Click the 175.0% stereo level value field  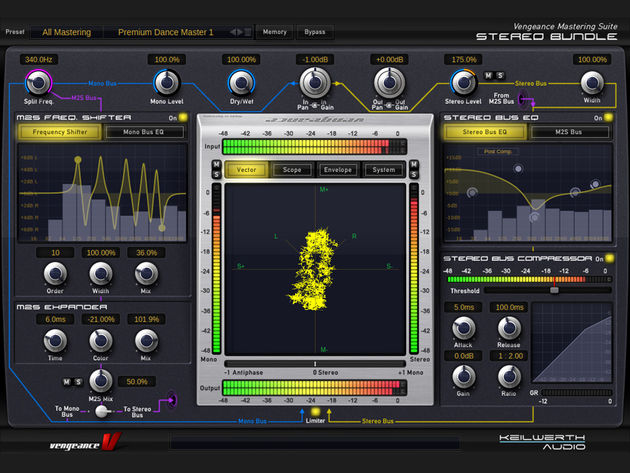coord(464,59)
